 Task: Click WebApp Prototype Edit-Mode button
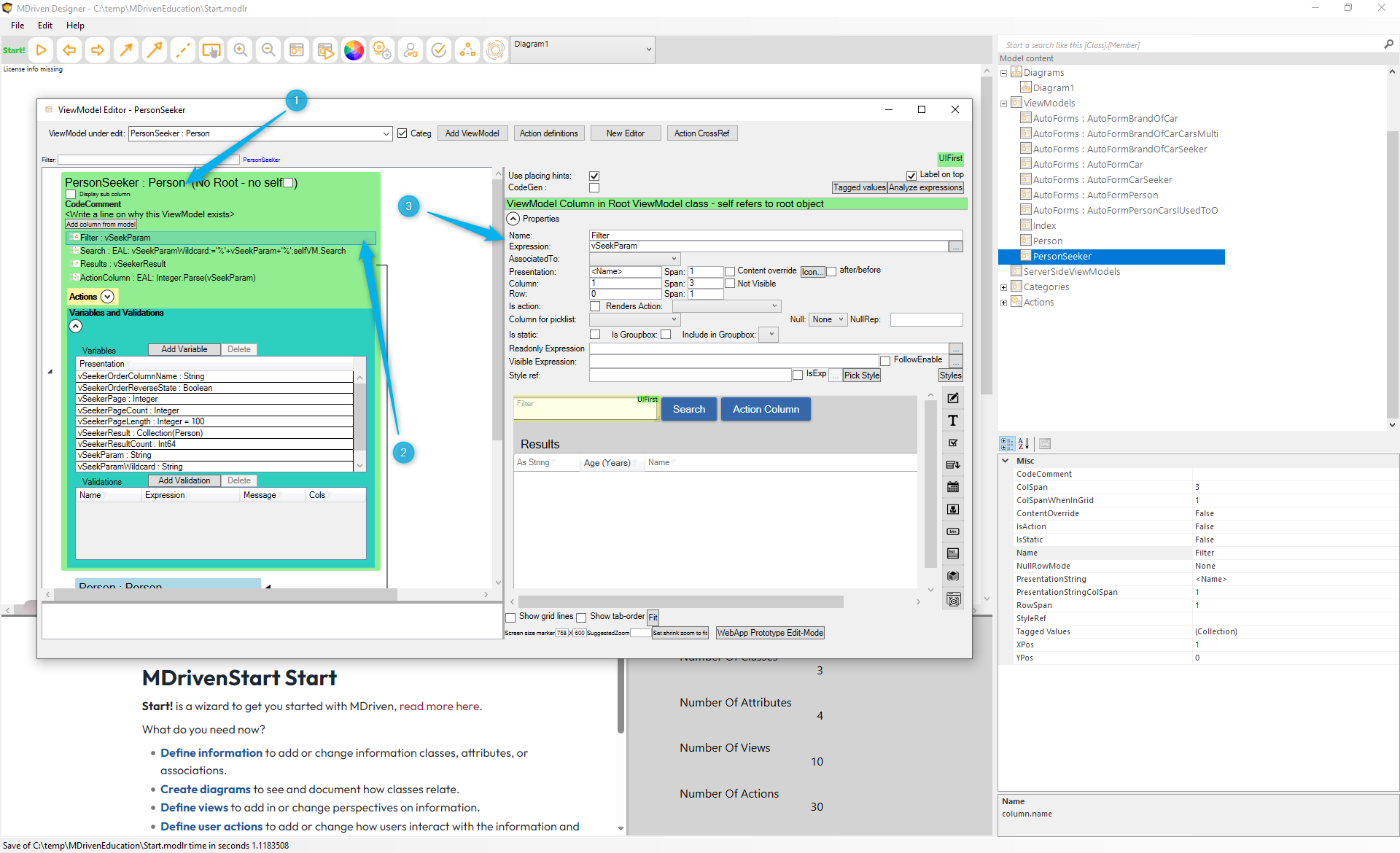769,633
